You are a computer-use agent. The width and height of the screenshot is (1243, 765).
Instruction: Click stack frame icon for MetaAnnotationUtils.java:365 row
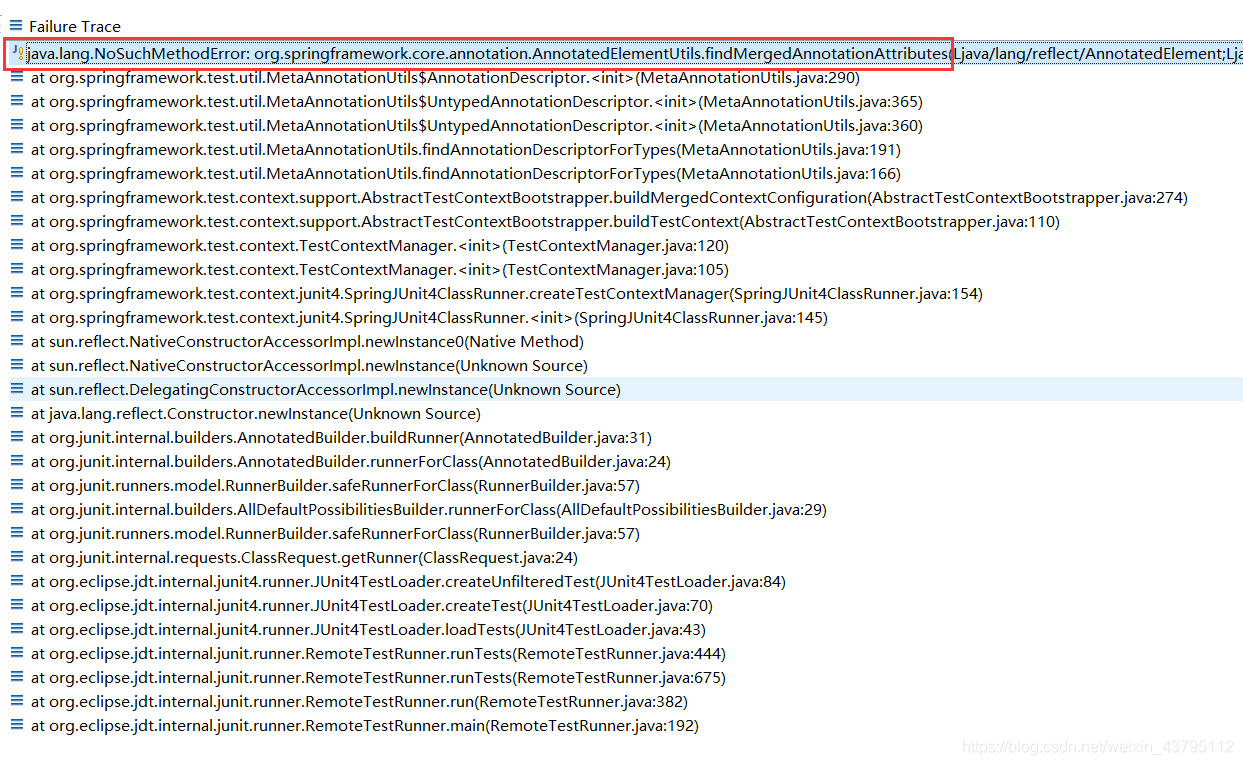coord(16,101)
